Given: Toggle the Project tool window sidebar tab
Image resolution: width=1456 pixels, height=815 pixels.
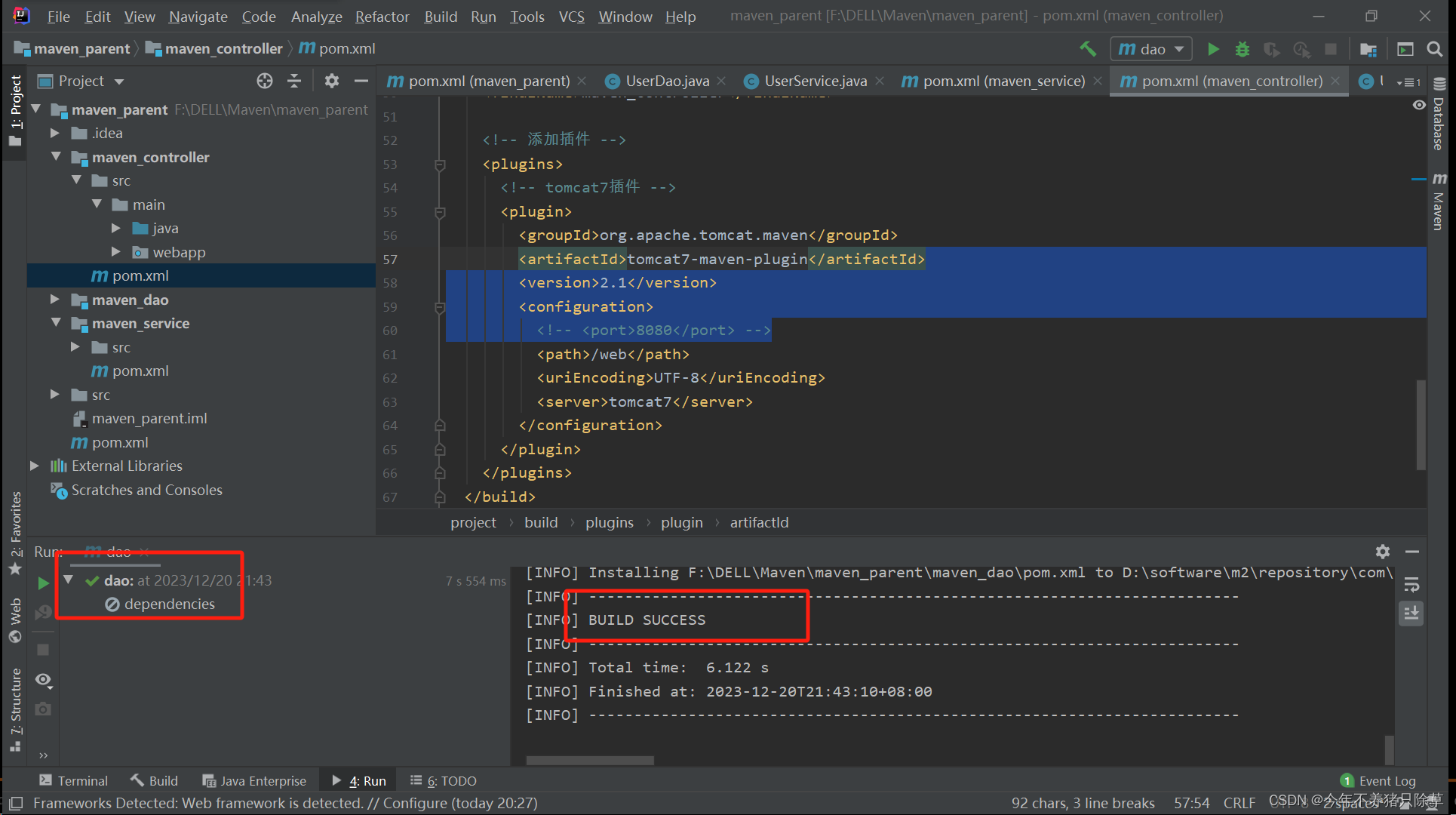Looking at the screenshot, I should point(15,111).
